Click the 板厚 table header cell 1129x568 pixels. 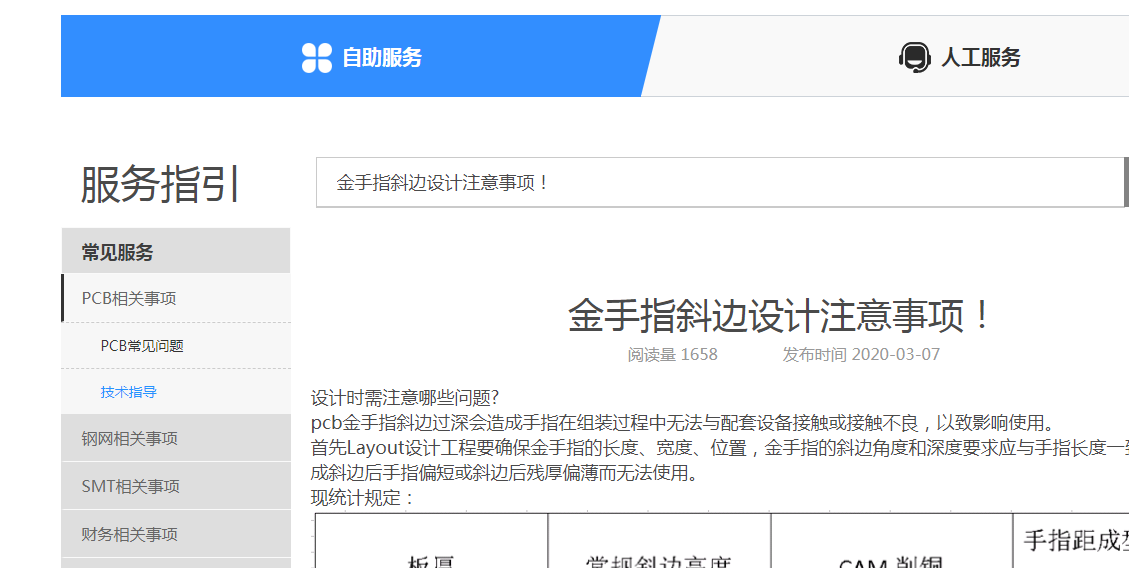click(x=431, y=560)
